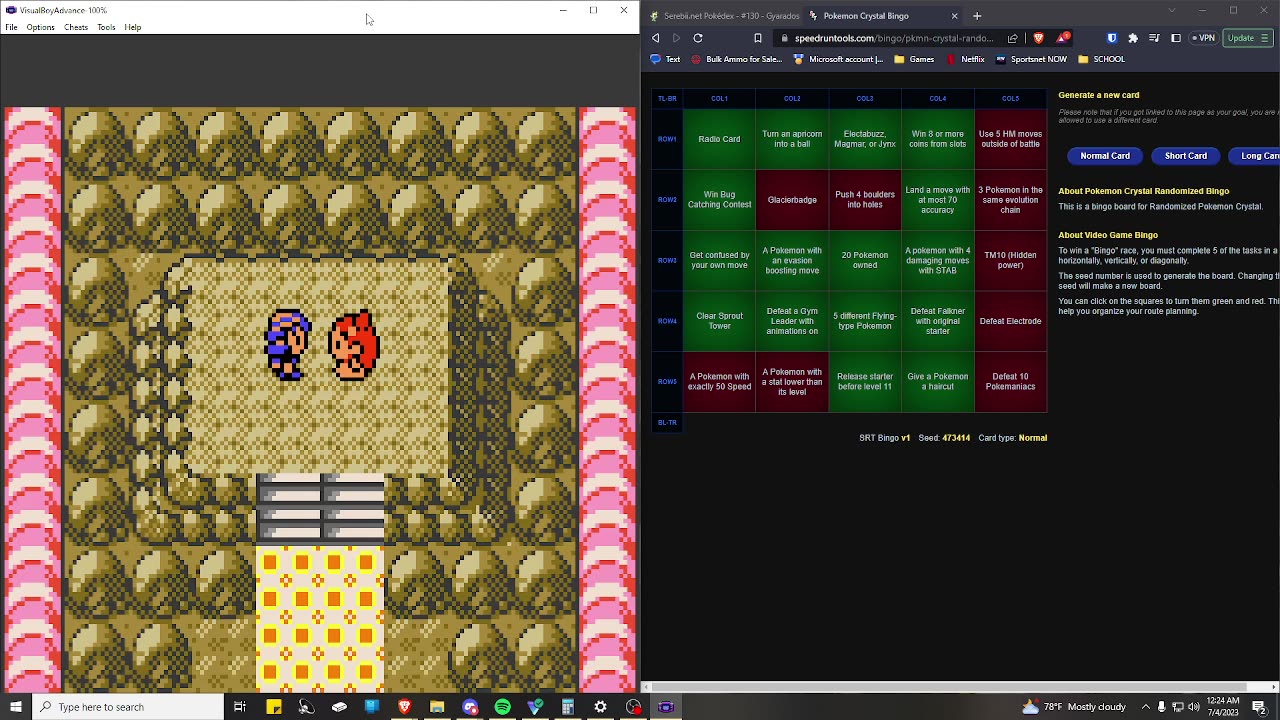The width and height of the screenshot is (1280, 720).
Task: Open the Windows Start menu
Action: [15, 707]
